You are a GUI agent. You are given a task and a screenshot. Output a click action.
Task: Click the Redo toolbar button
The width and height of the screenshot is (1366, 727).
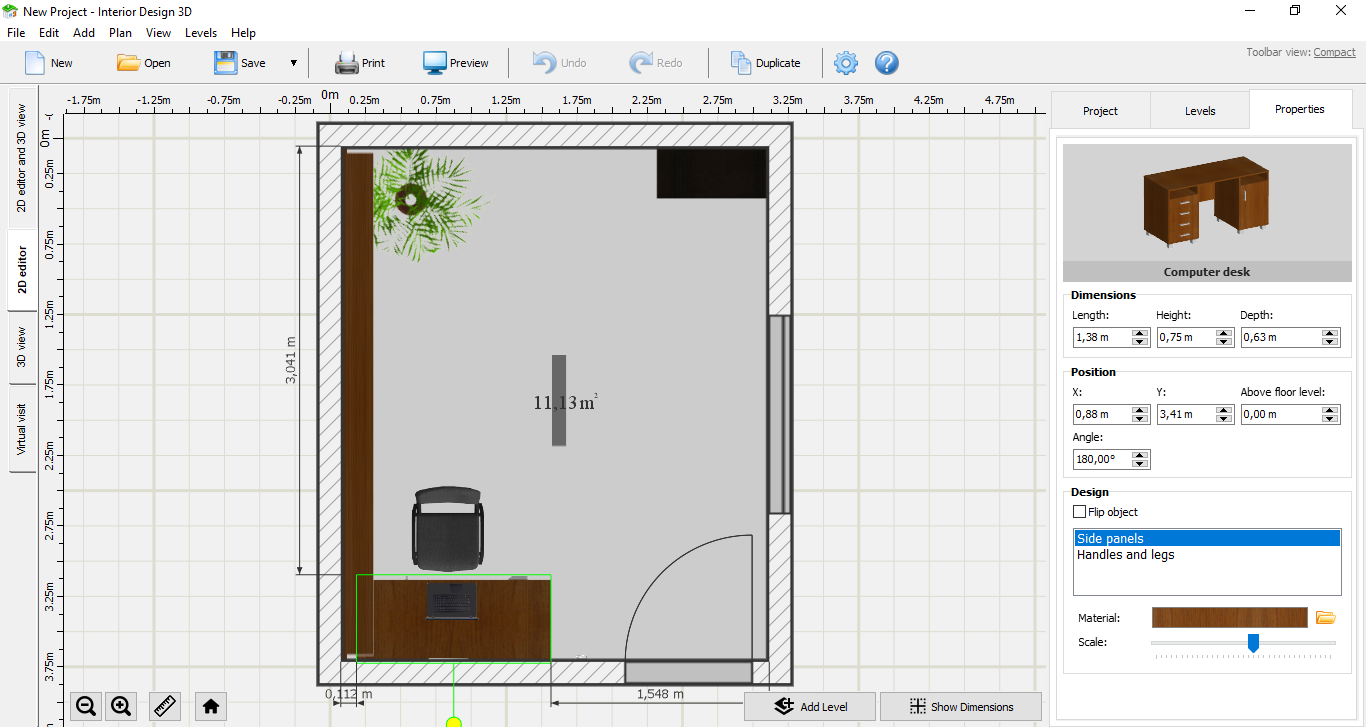click(x=656, y=63)
